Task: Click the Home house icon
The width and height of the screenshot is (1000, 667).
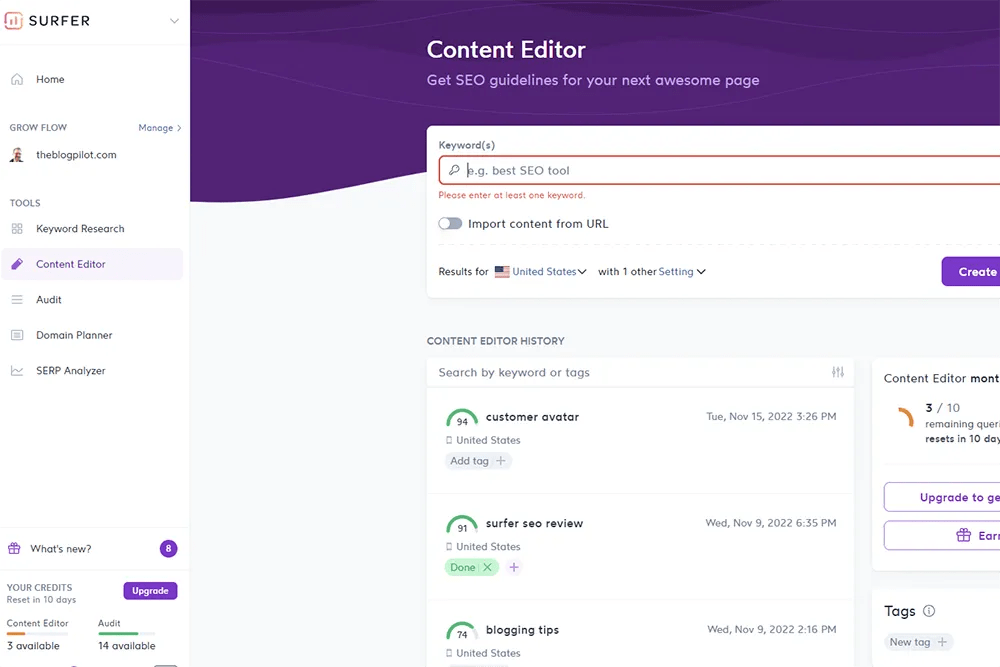Action: [17, 79]
